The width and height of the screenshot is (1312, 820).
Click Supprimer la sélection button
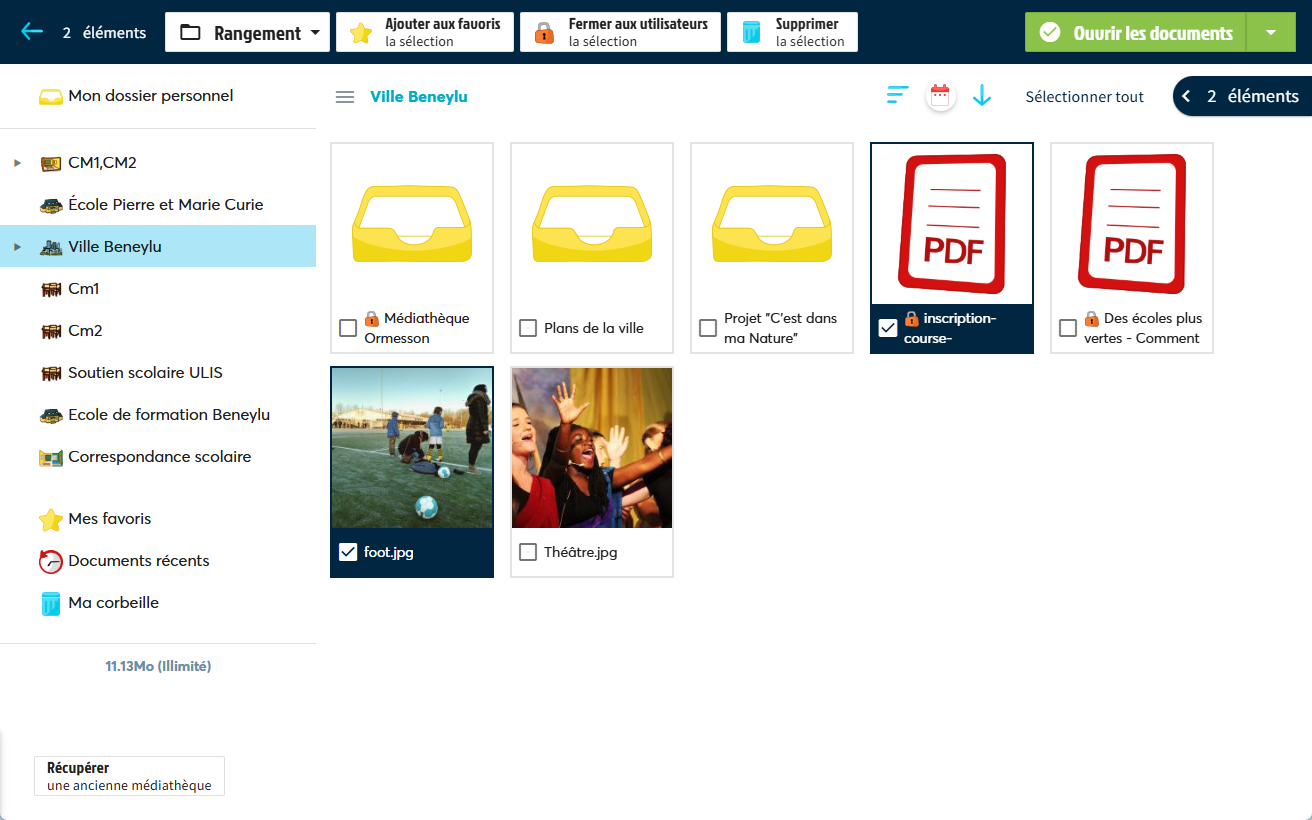[792, 32]
